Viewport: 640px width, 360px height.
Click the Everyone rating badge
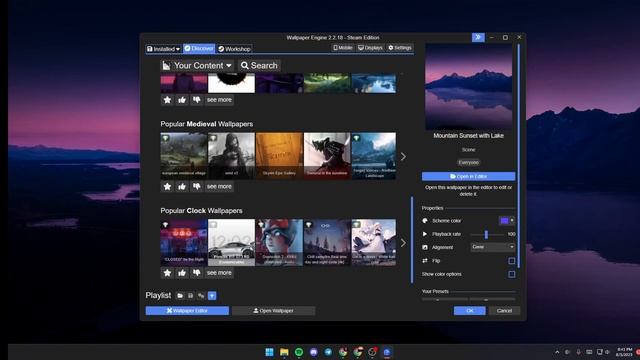click(469, 162)
